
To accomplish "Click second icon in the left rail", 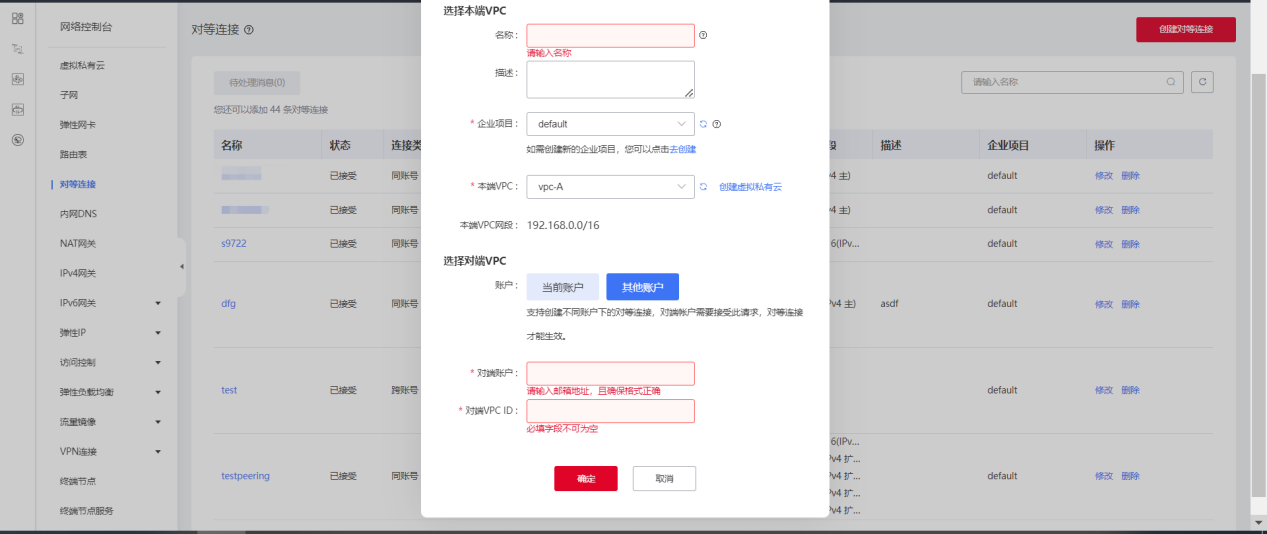I will pyautogui.click(x=17, y=48).
